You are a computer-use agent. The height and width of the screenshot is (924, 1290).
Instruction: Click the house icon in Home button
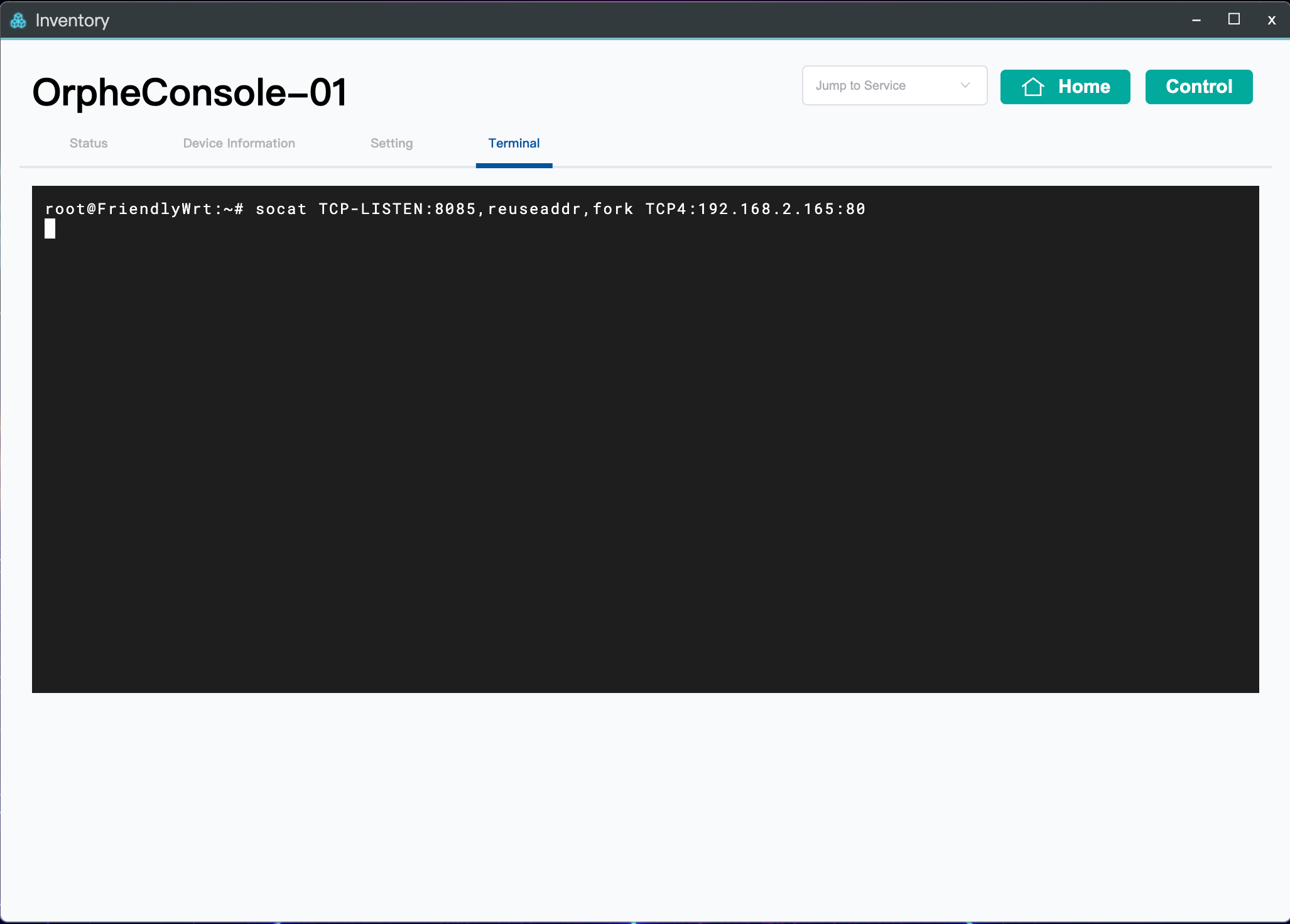point(1033,87)
